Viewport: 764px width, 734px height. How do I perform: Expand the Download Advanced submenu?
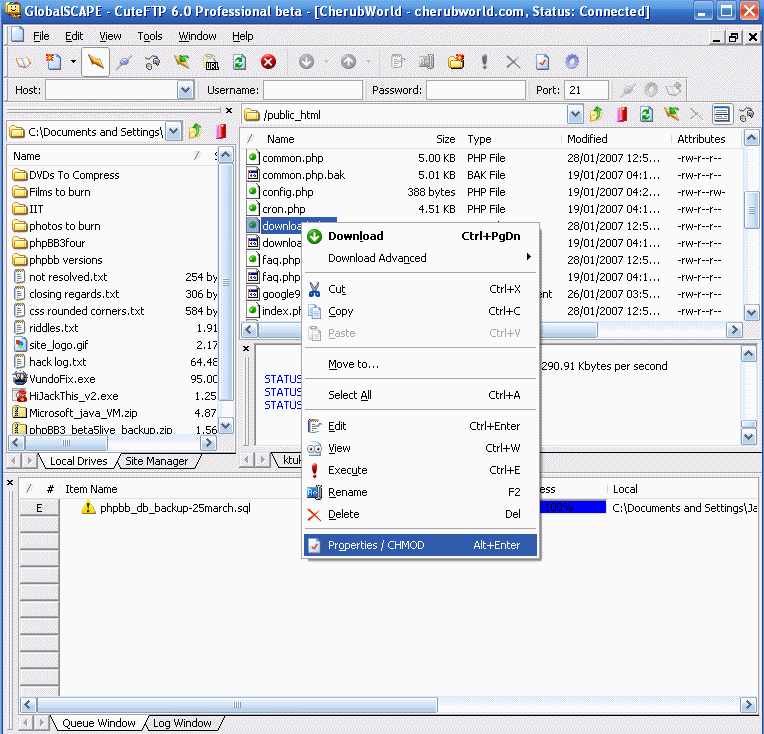(x=420, y=258)
